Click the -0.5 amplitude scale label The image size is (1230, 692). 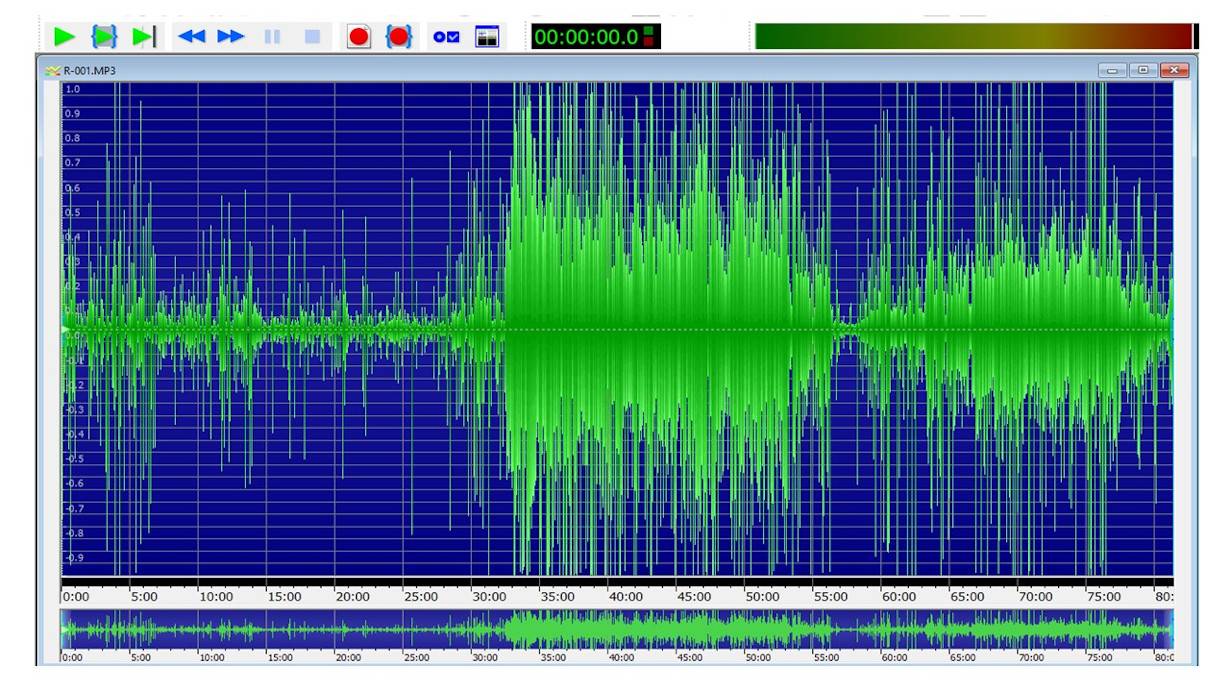(74, 458)
